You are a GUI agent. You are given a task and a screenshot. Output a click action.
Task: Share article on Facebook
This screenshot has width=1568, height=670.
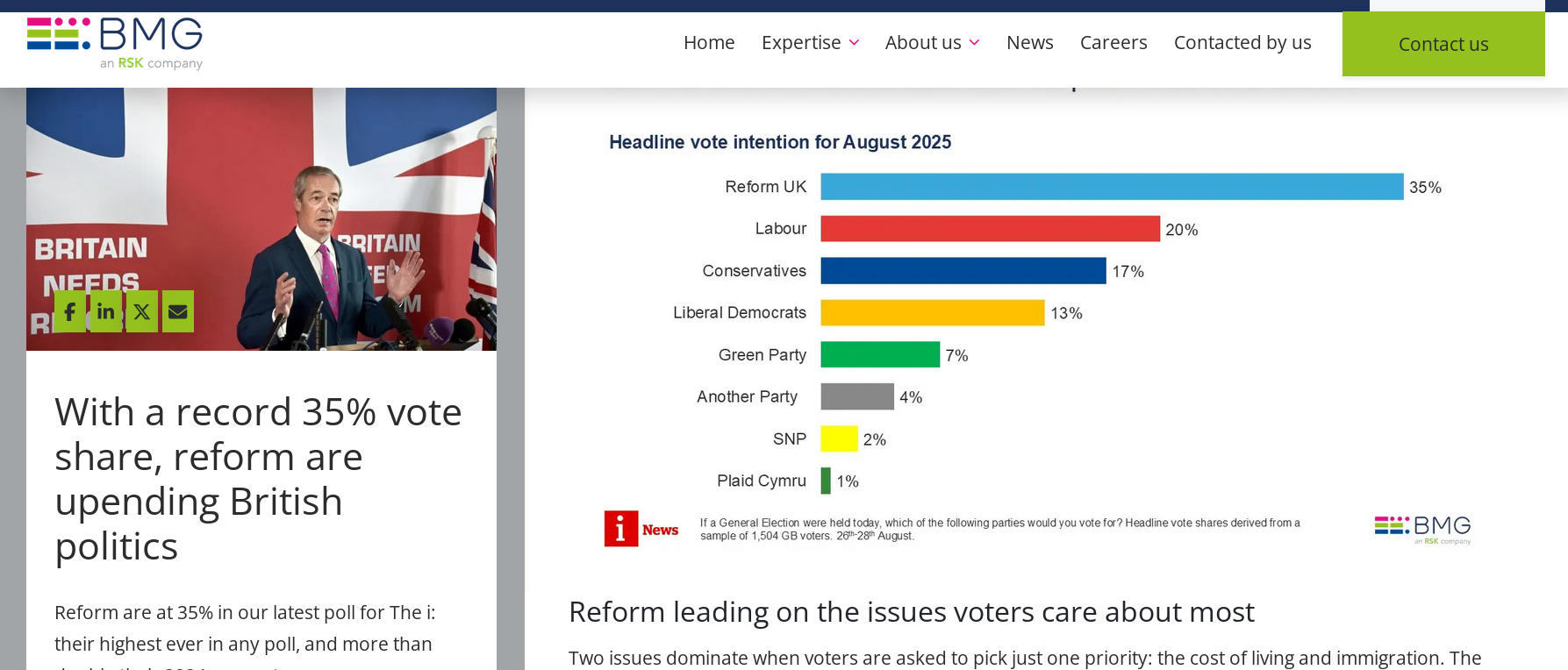tap(70, 311)
